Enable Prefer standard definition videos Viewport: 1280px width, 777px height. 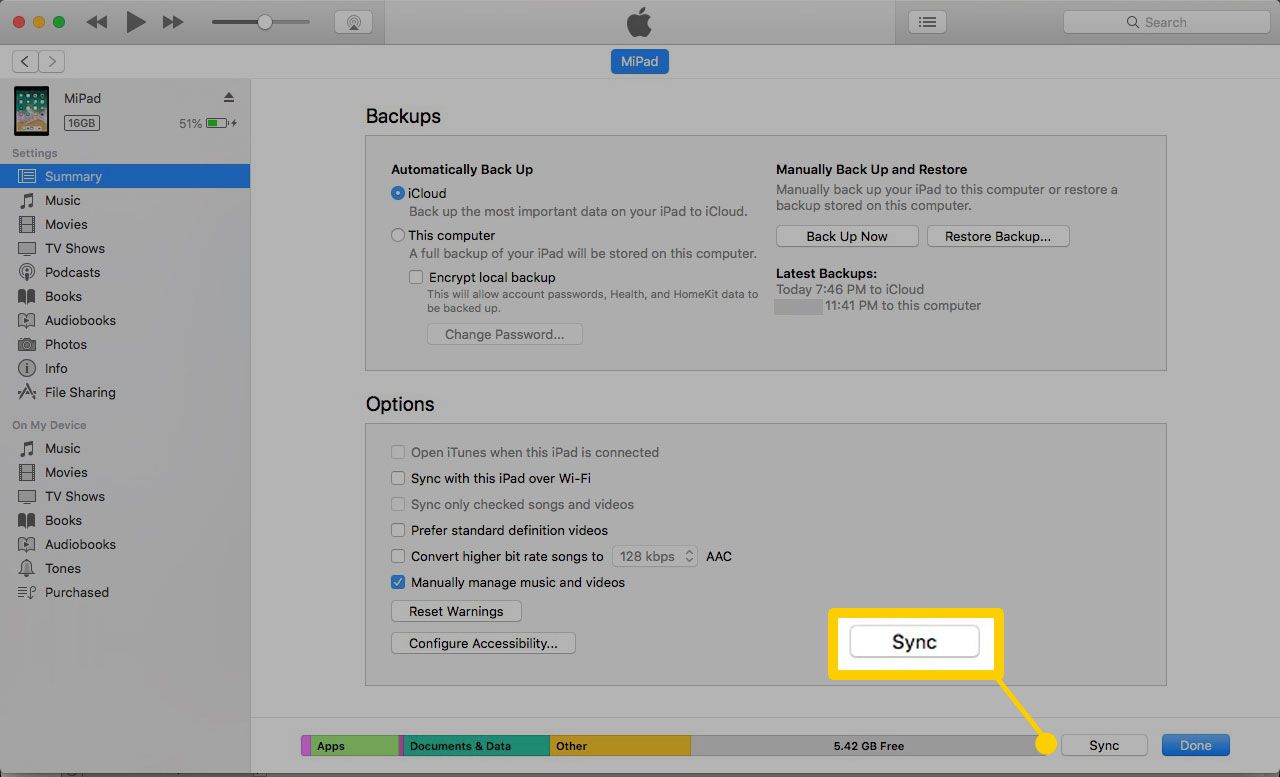pos(398,530)
